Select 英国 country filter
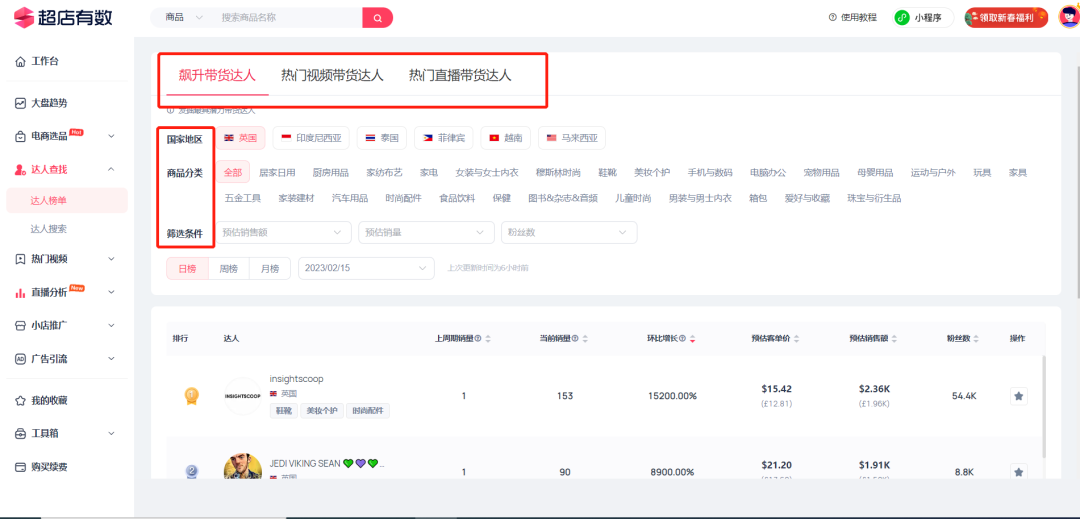The width and height of the screenshot is (1080, 519). click(240, 138)
